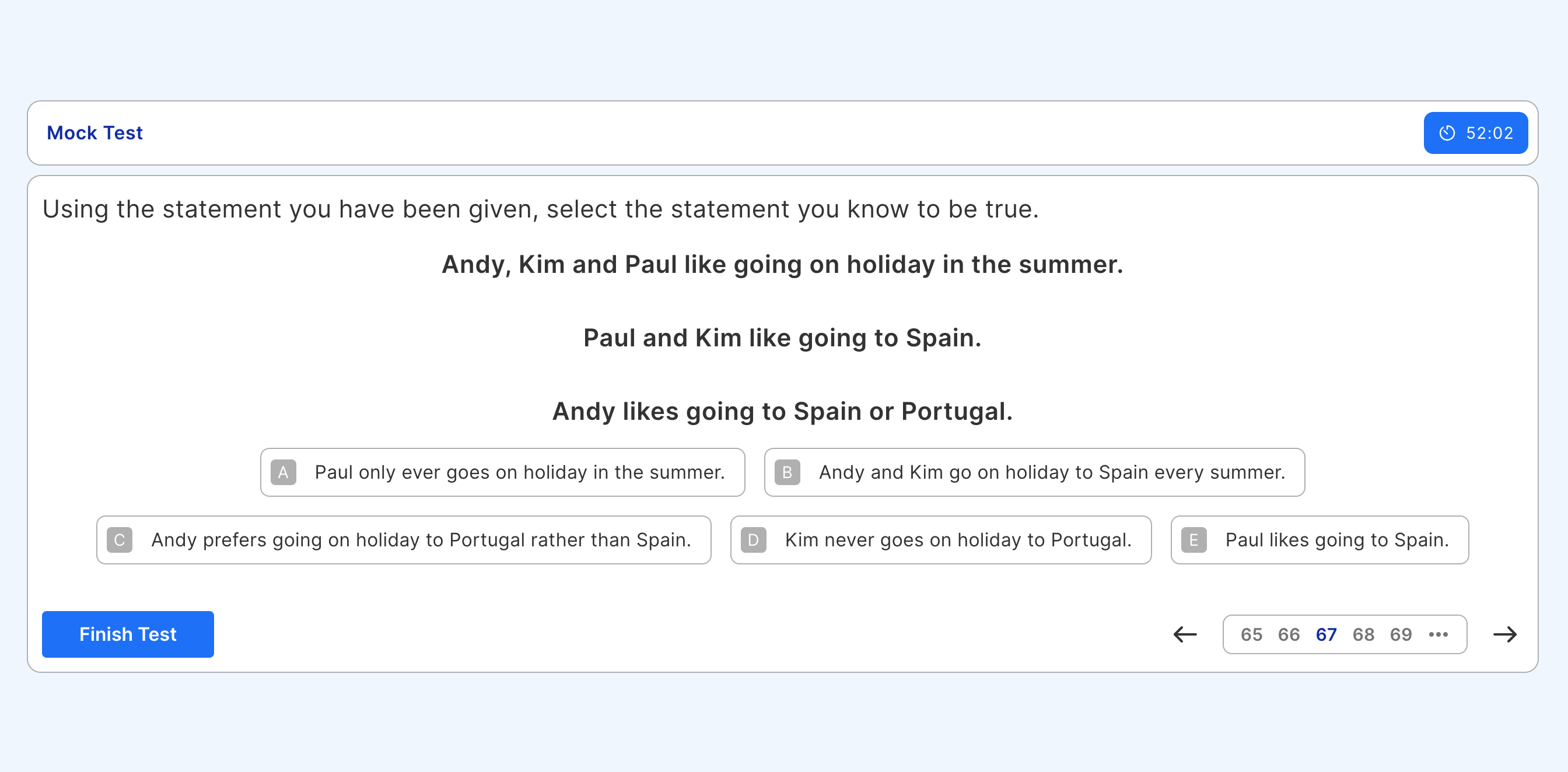Image resolution: width=1568 pixels, height=772 pixels.
Task: Click the letter E badge icon
Action: [1193, 539]
